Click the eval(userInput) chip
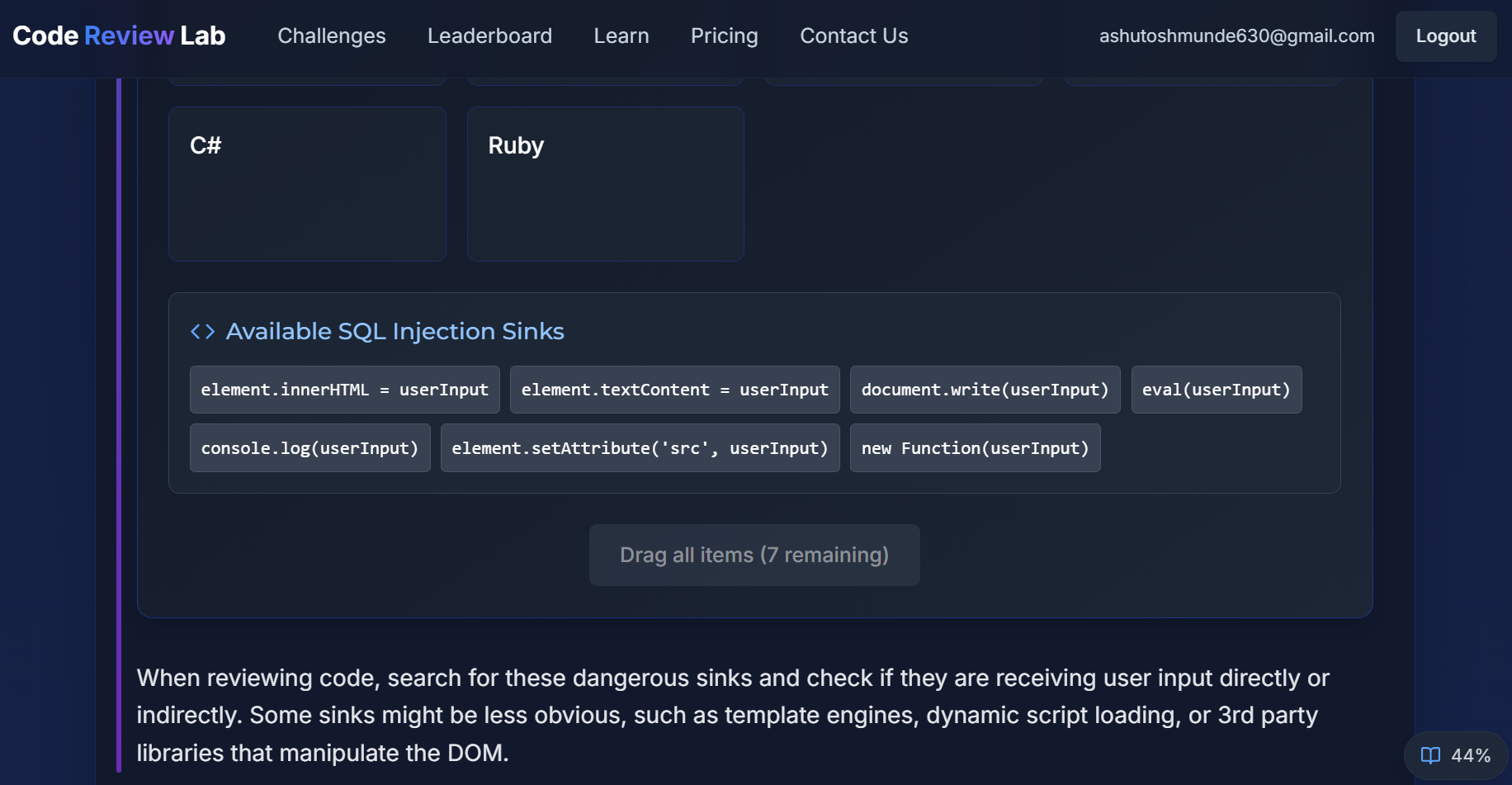The width and height of the screenshot is (1512, 785). [x=1216, y=390]
